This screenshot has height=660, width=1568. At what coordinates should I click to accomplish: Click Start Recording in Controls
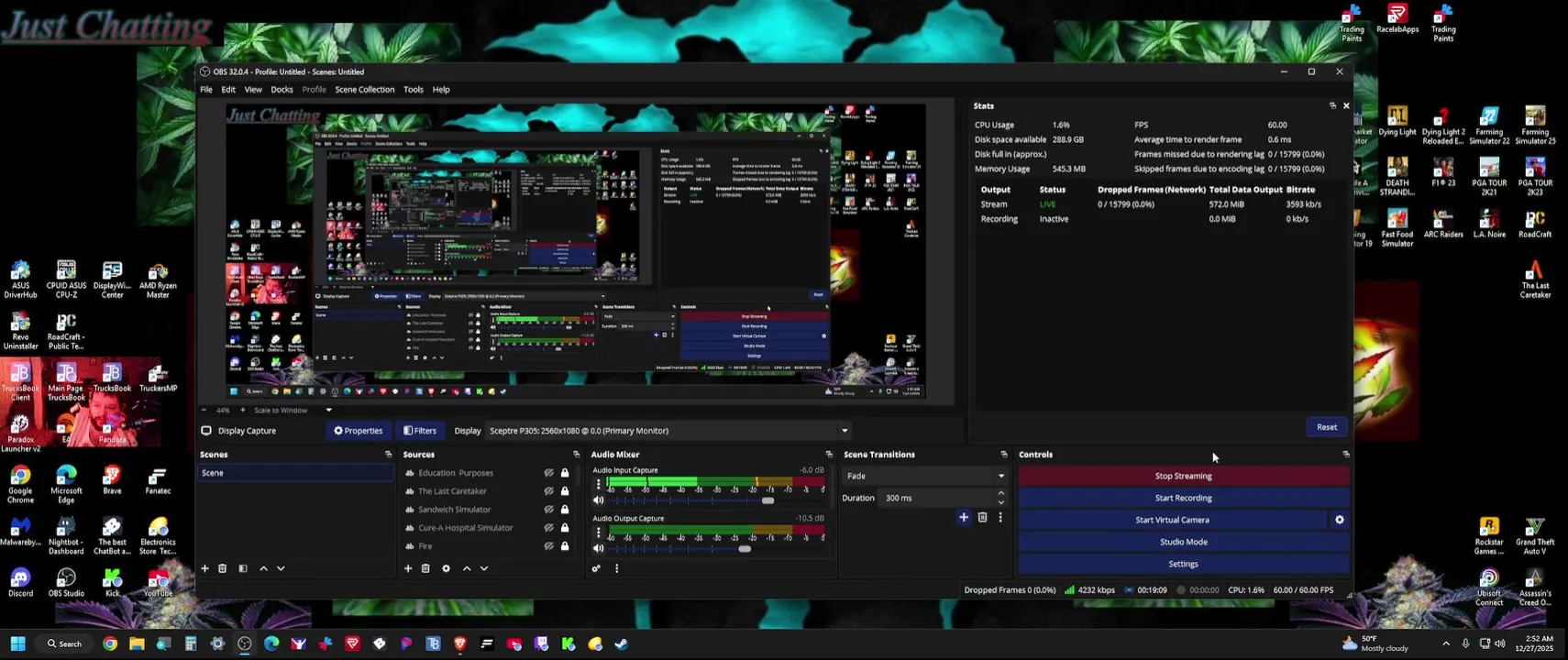[x=1183, y=498]
